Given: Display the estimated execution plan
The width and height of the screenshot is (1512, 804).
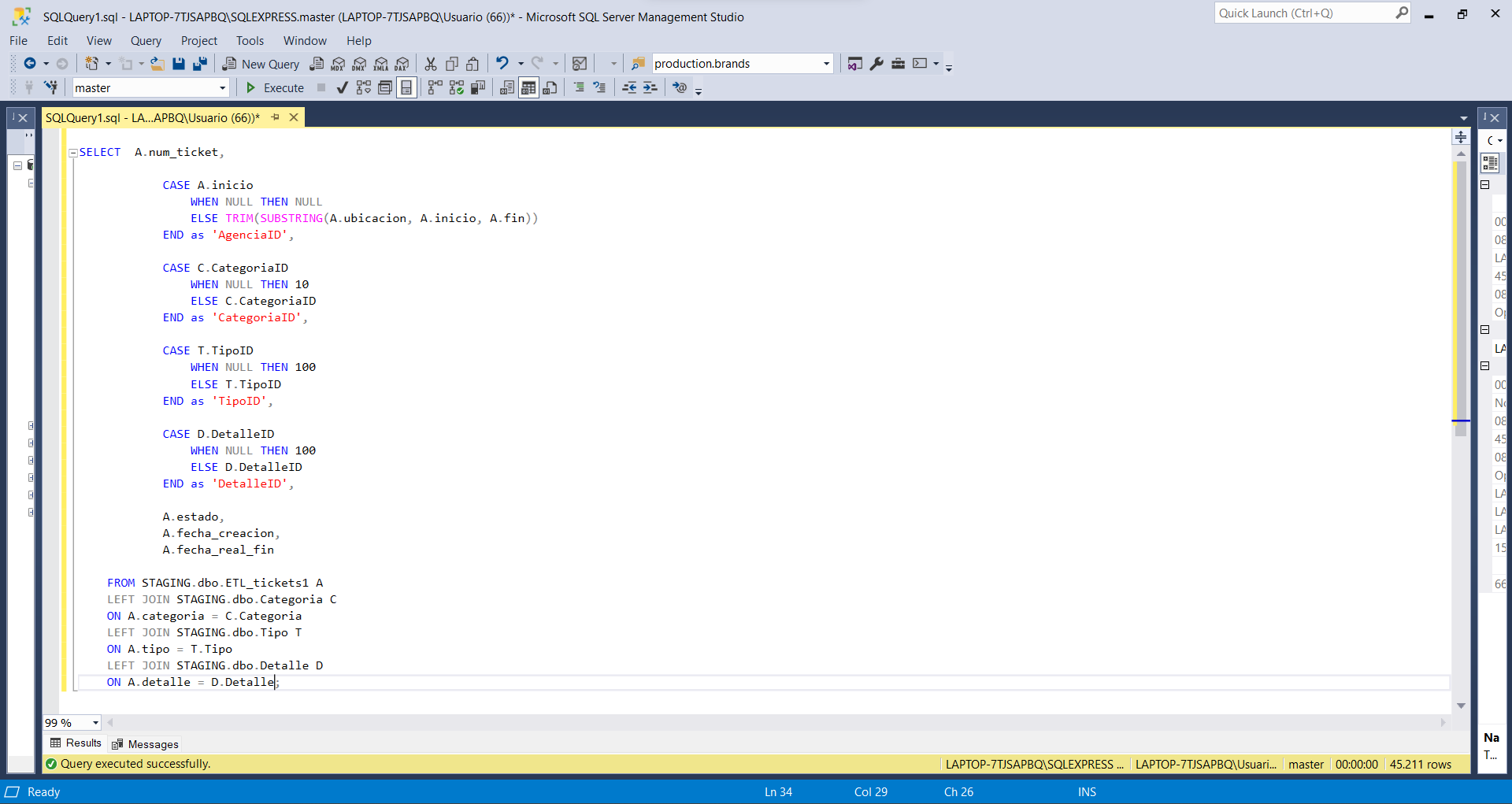Looking at the screenshot, I should [x=363, y=88].
